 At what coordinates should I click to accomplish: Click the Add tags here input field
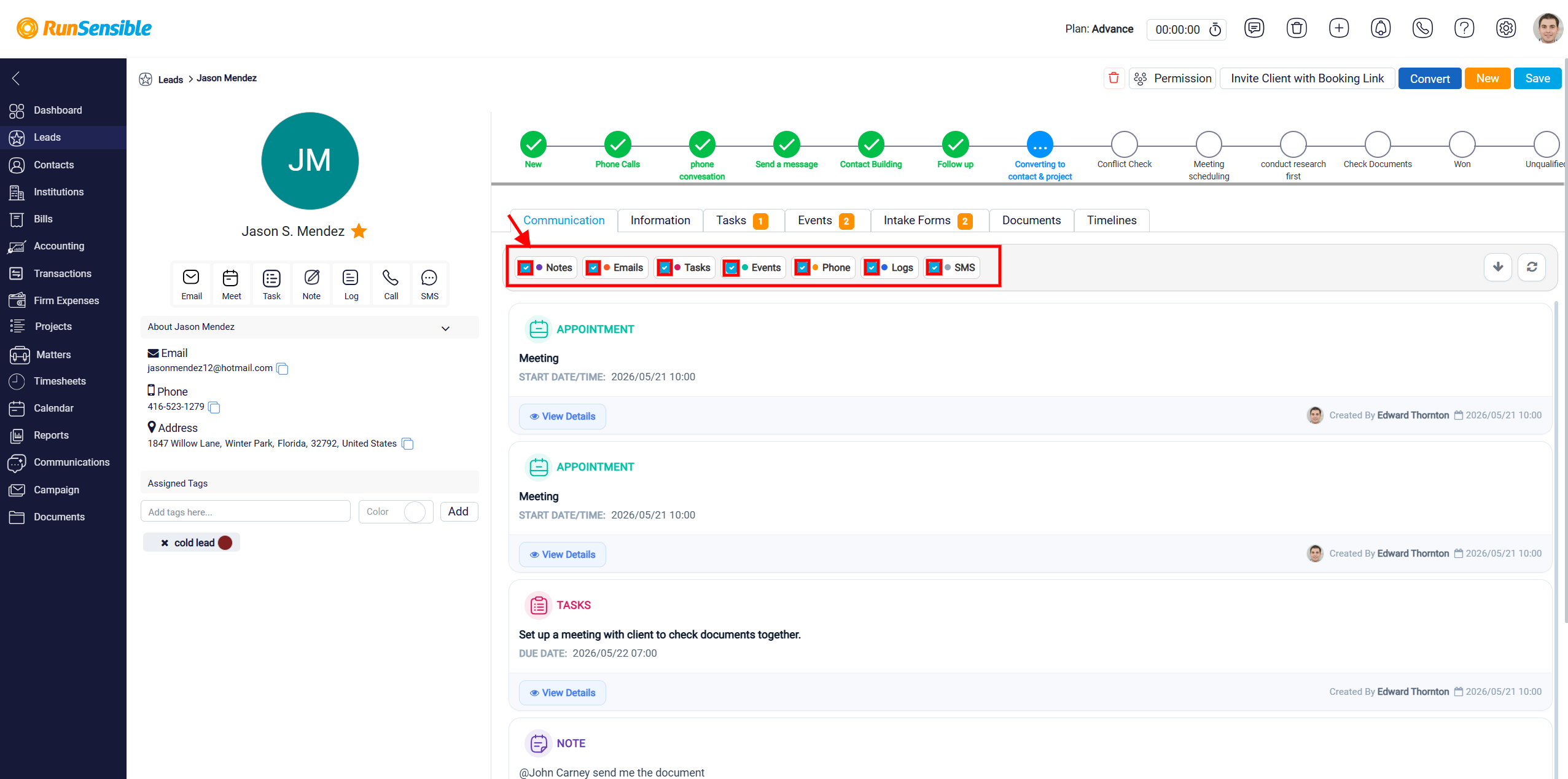[245, 512]
